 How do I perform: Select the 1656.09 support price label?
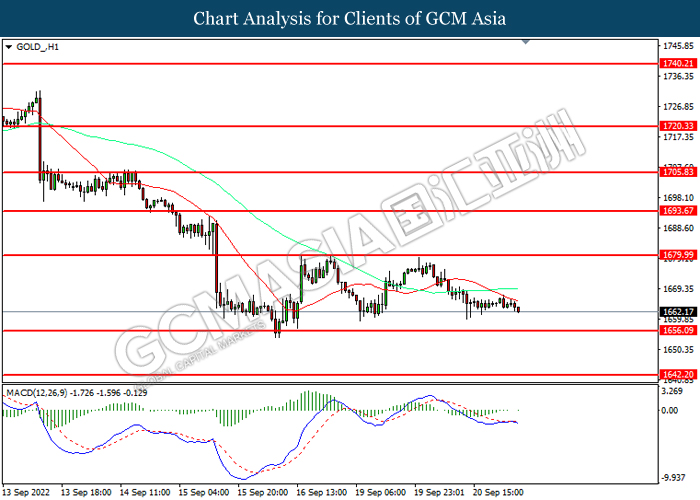(678, 331)
